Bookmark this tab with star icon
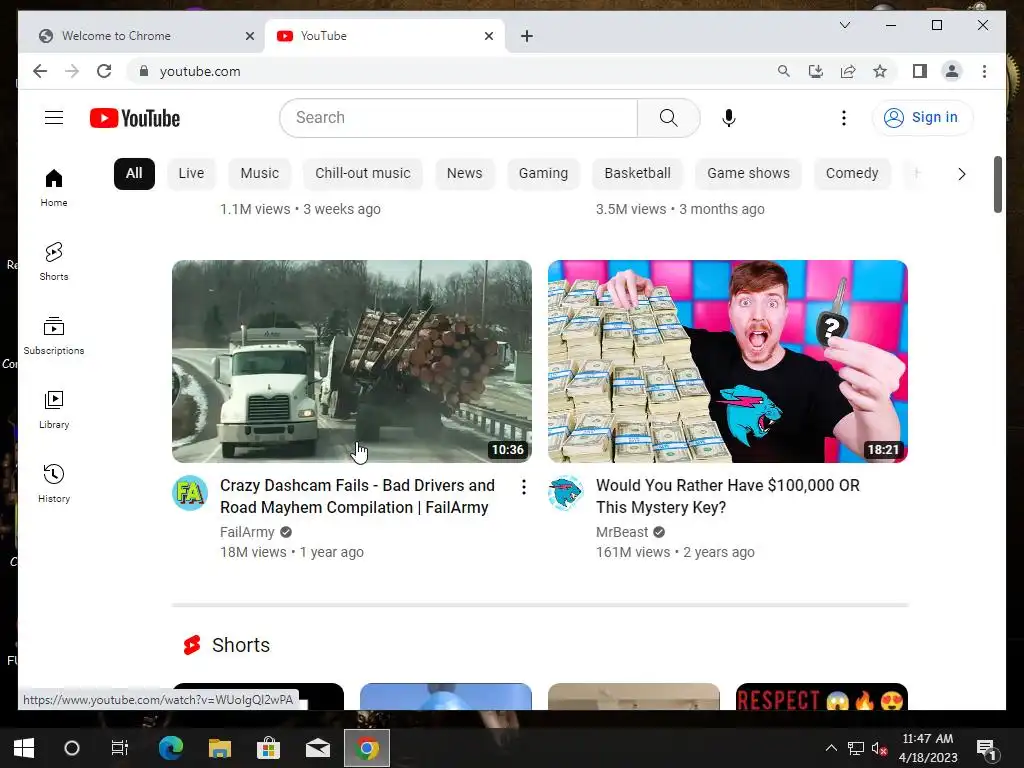 [880, 71]
